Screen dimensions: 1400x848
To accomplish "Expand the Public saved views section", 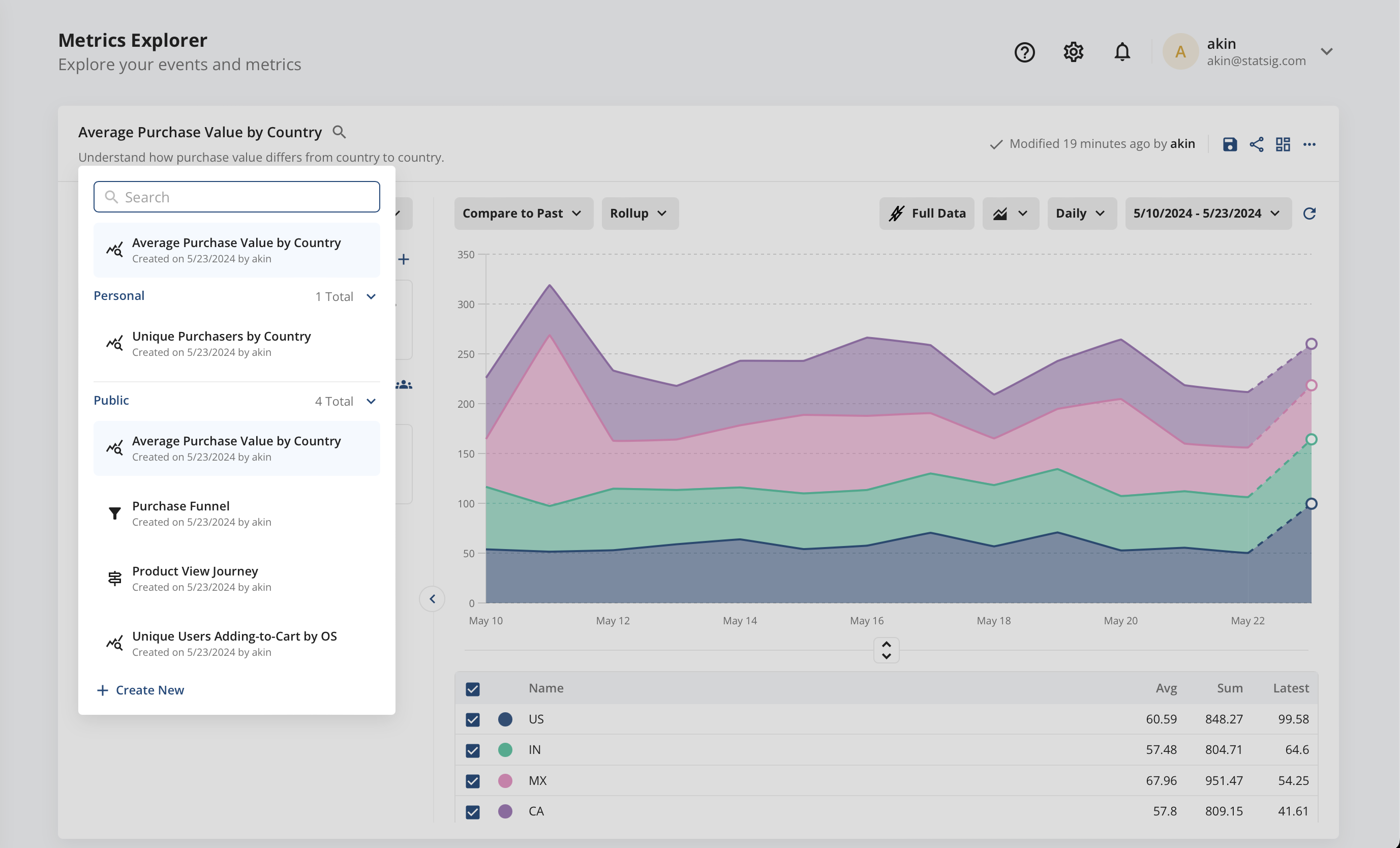I will click(x=370, y=400).
